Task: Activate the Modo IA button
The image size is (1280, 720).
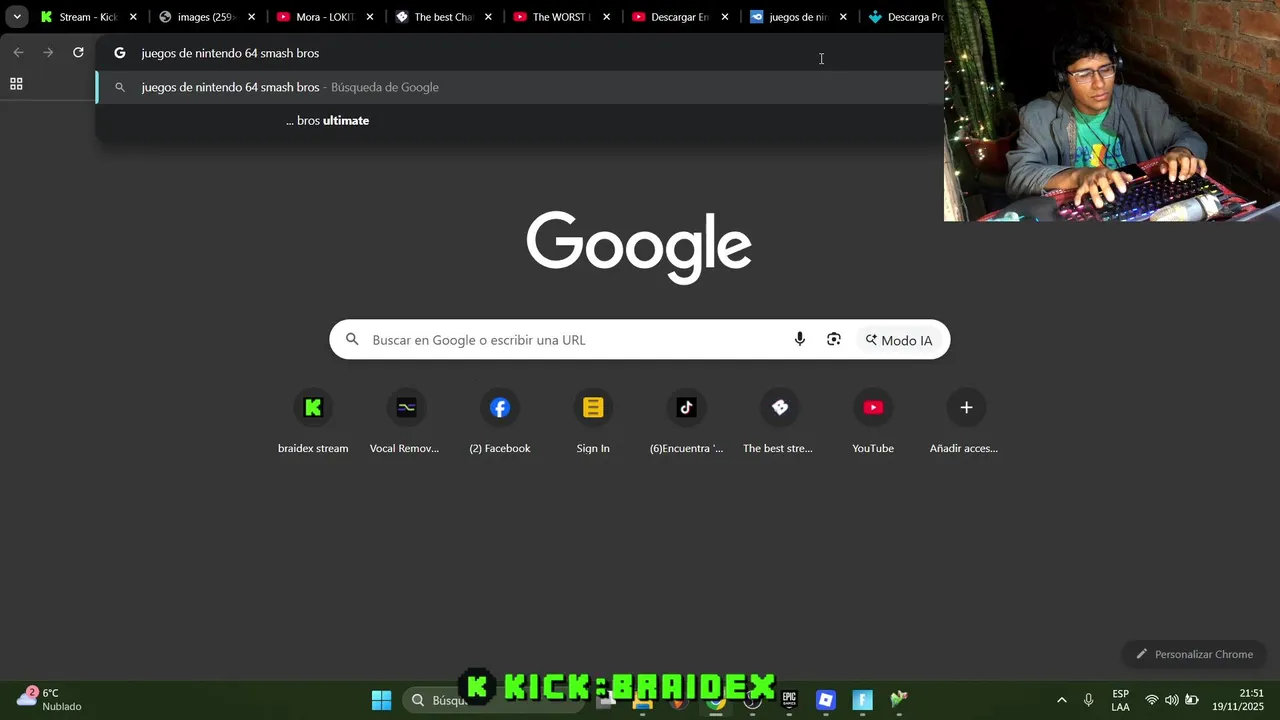Action: coord(899,340)
